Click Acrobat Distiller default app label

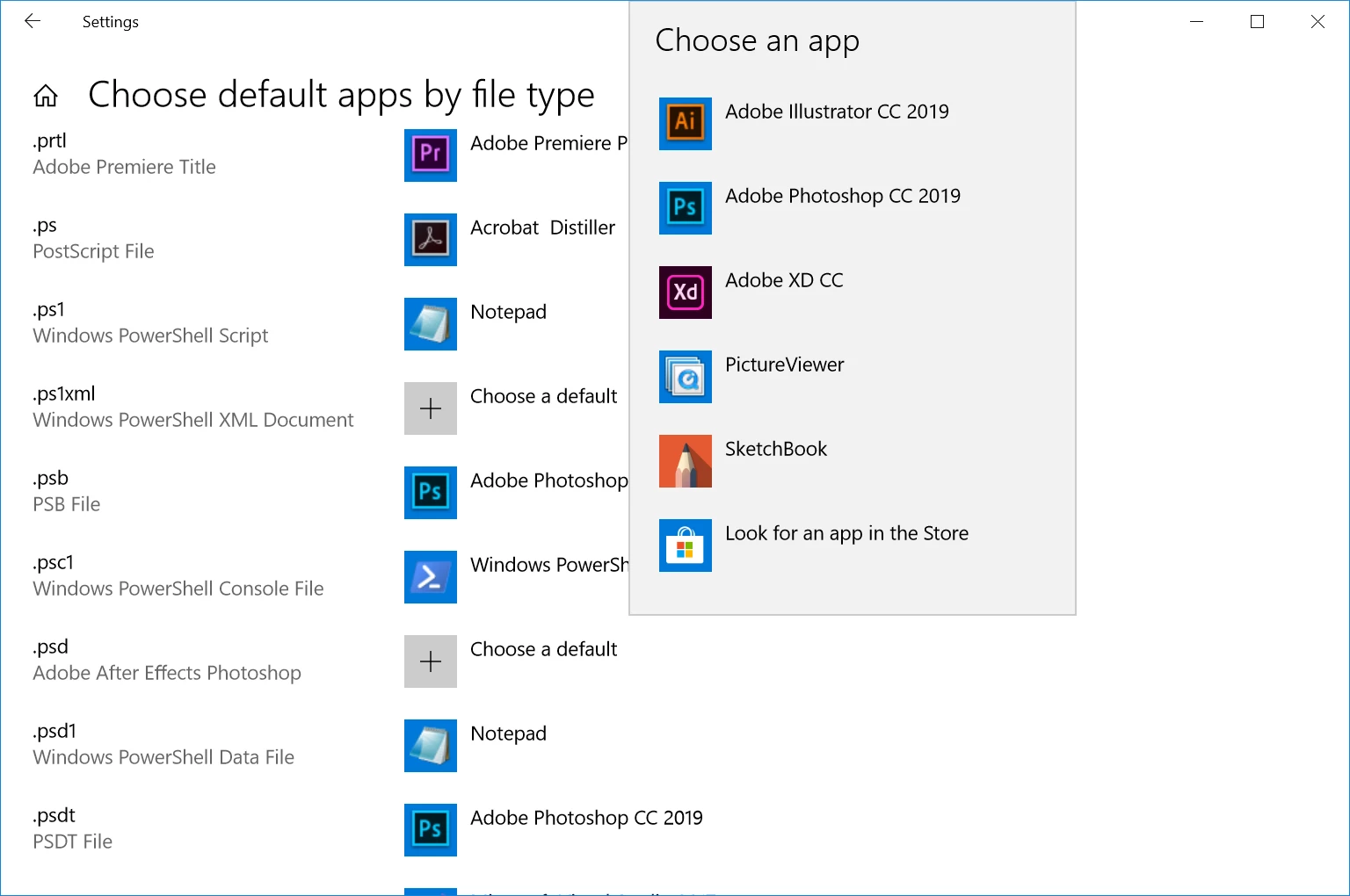[x=542, y=228]
